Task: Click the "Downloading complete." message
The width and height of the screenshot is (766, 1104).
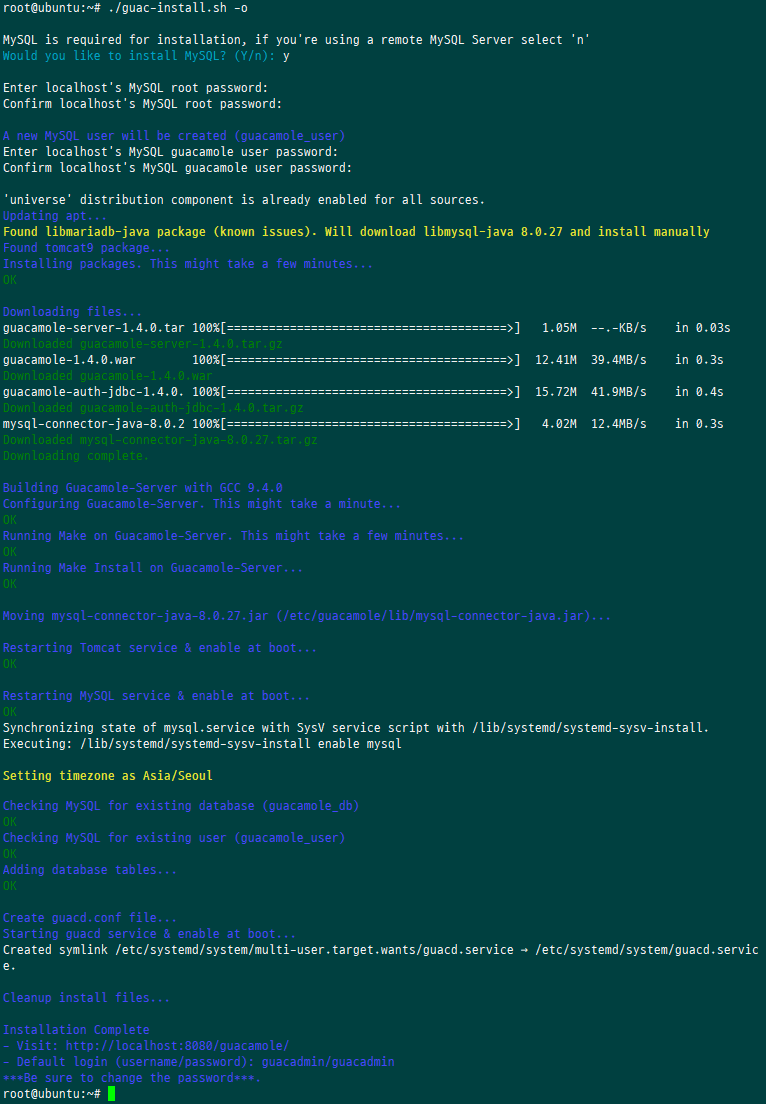Action: pos(76,456)
